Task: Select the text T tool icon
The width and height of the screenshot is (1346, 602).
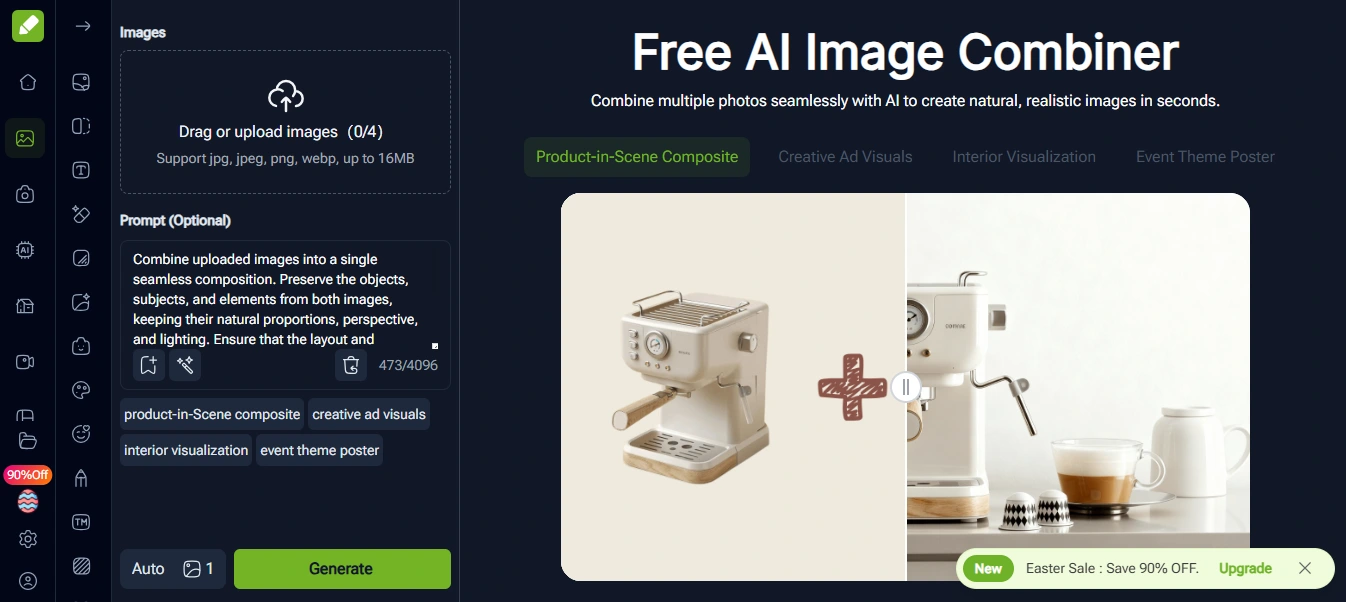Action: tap(82, 170)
